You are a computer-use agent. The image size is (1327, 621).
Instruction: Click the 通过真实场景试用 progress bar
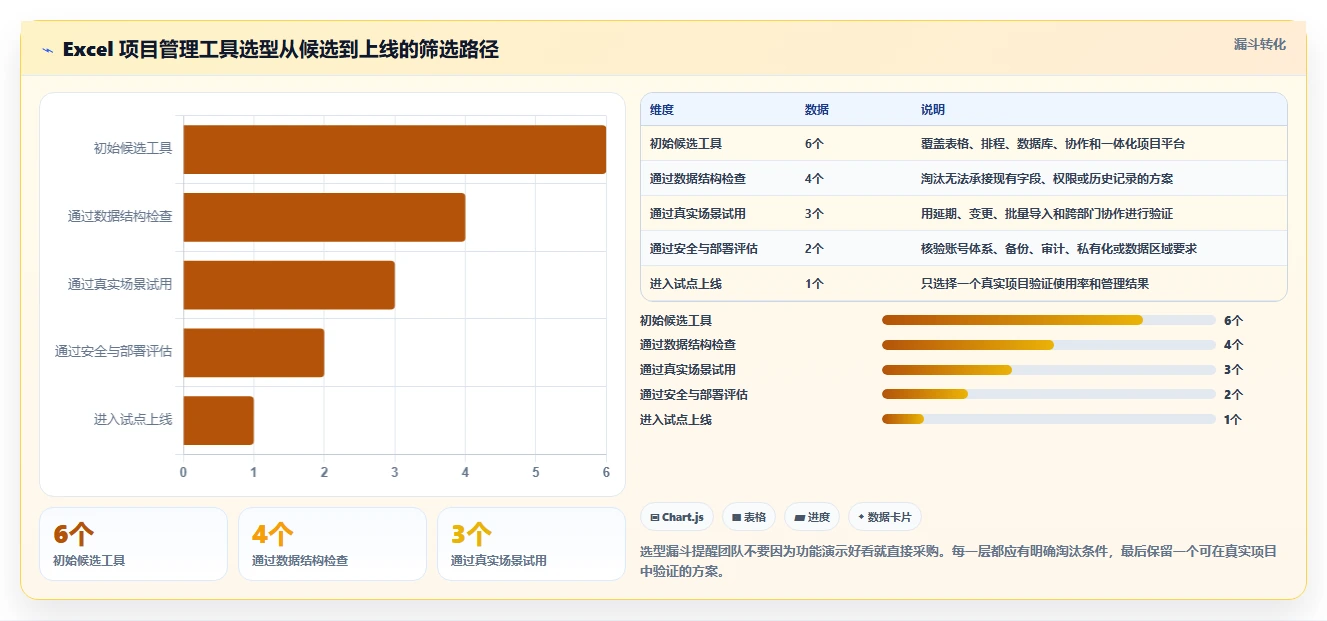click(1048, 370)
